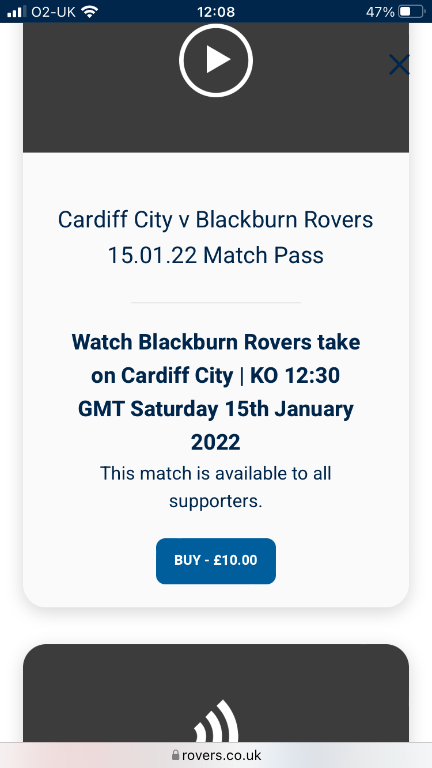Tap the divider line under match title
The width and height of the screenshot is (432, 768).
click(216, 303)
